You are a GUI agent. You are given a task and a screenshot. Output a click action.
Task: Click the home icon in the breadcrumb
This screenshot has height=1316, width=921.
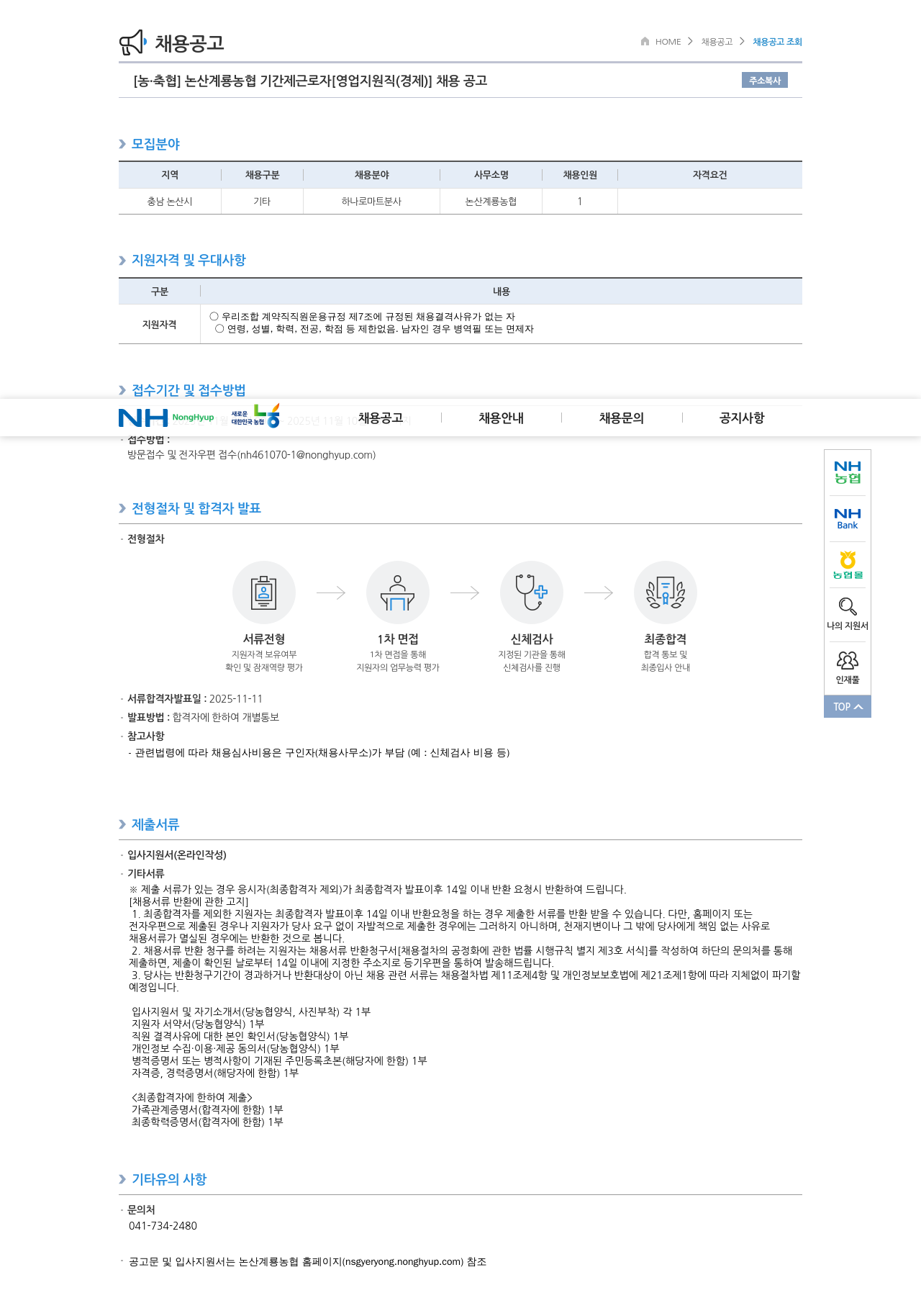pos(645,41)
